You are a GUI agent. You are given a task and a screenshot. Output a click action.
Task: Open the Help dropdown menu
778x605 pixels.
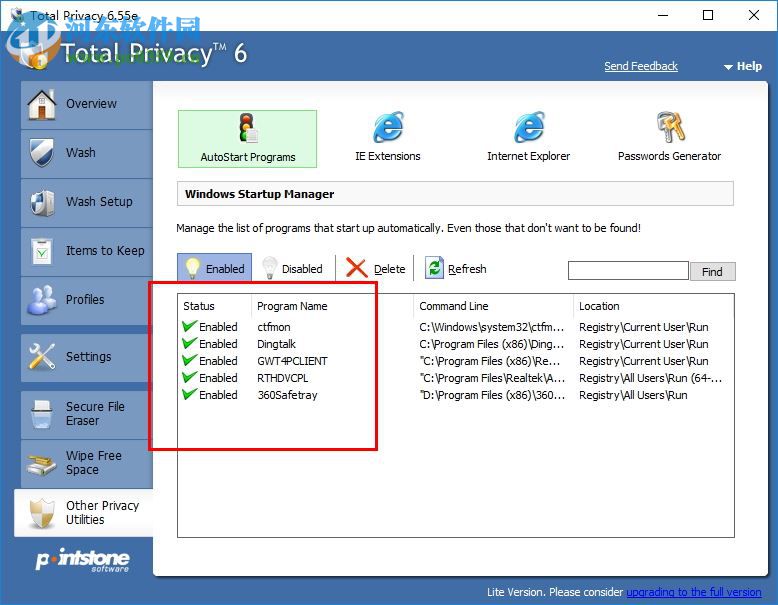pyautogui.click(x=743, y=66)
